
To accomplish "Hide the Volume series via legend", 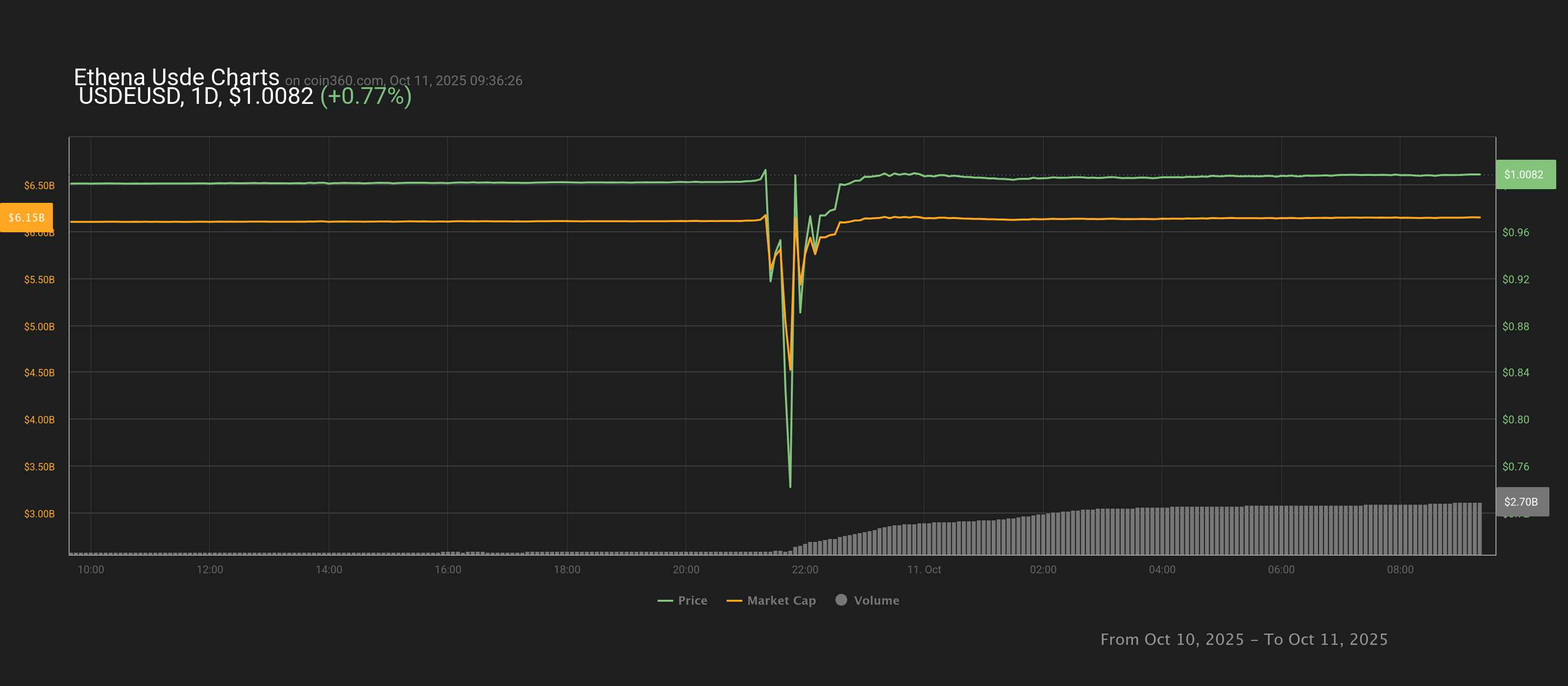I will pos(876,600).
